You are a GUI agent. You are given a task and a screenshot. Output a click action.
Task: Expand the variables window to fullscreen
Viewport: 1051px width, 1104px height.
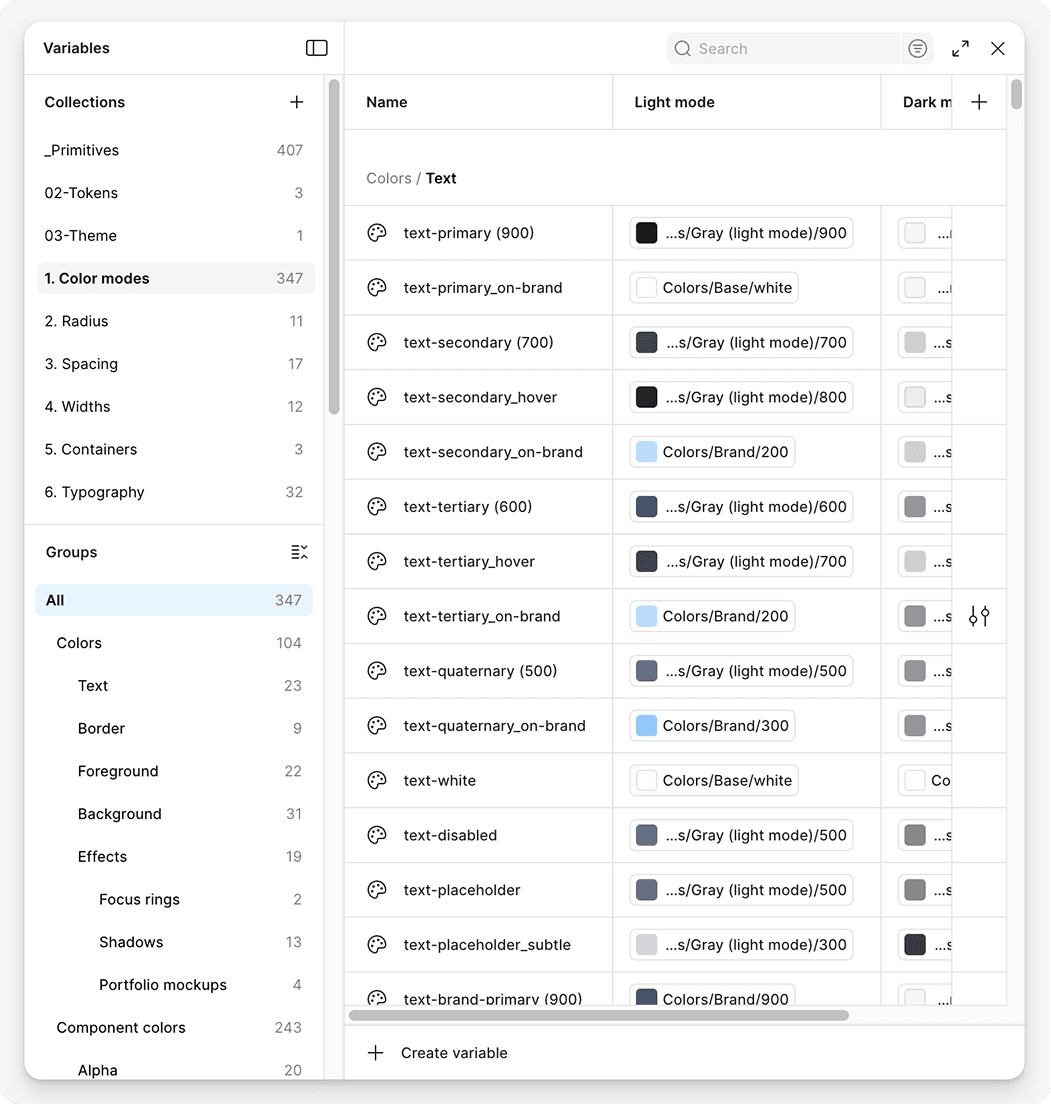coord(960,48)
